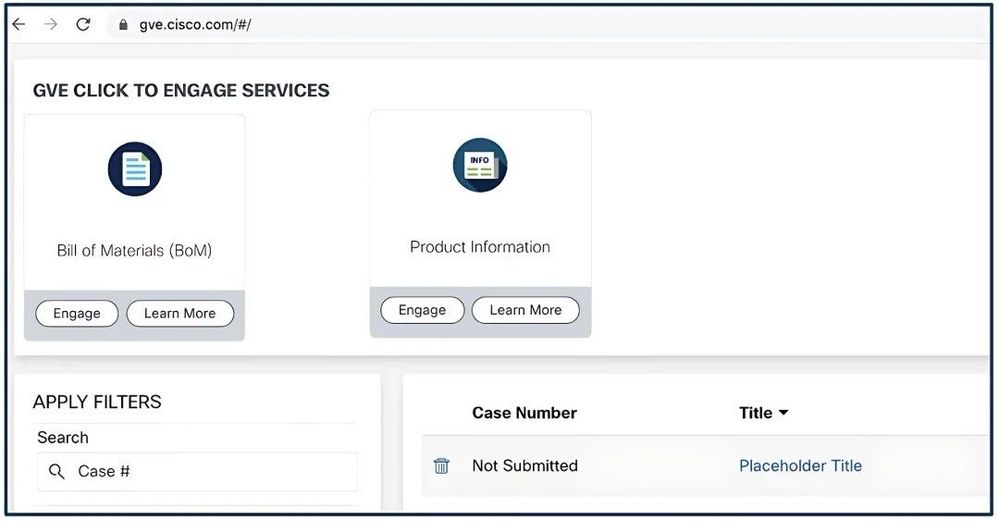Open Learn More for Bill of Materials
This screenshot has width=999, height=523.
[180, 313]
